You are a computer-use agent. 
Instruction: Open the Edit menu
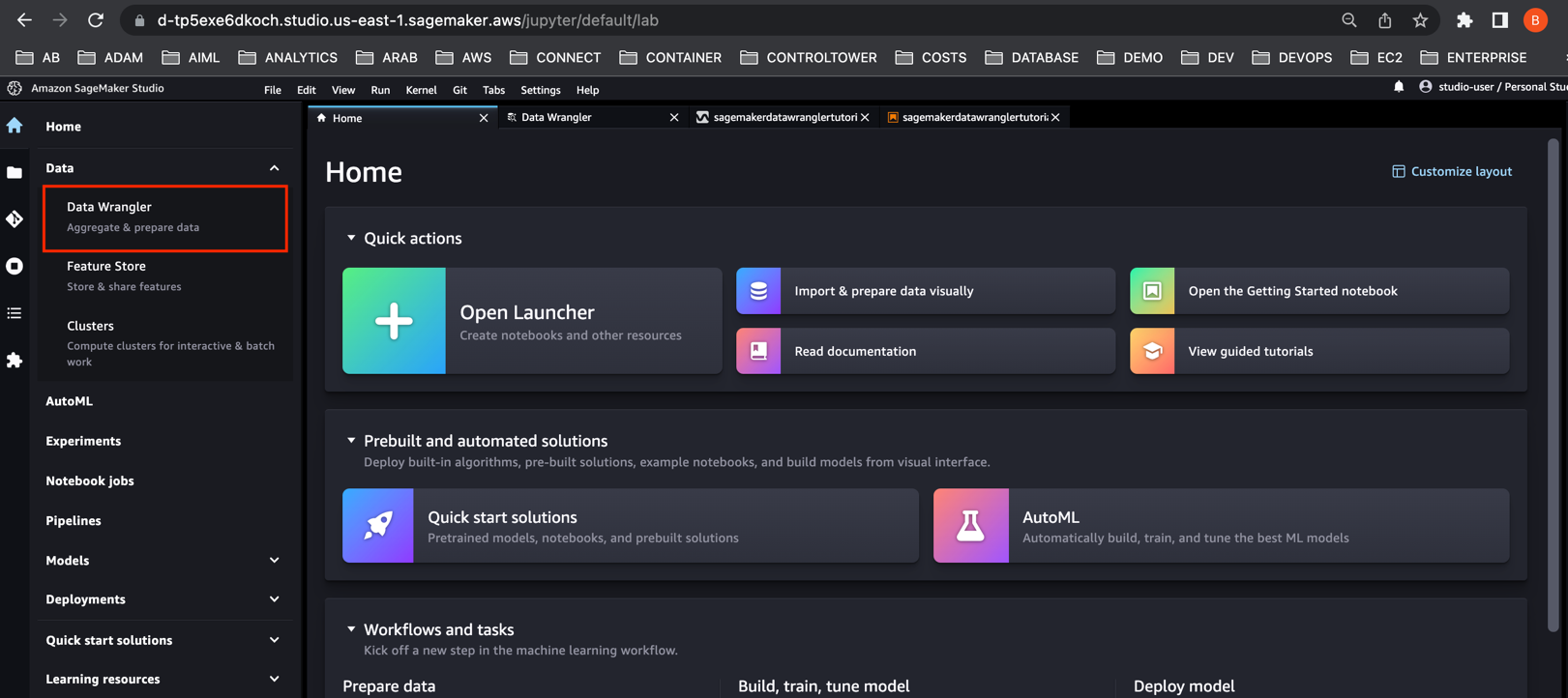click(307, 90)
